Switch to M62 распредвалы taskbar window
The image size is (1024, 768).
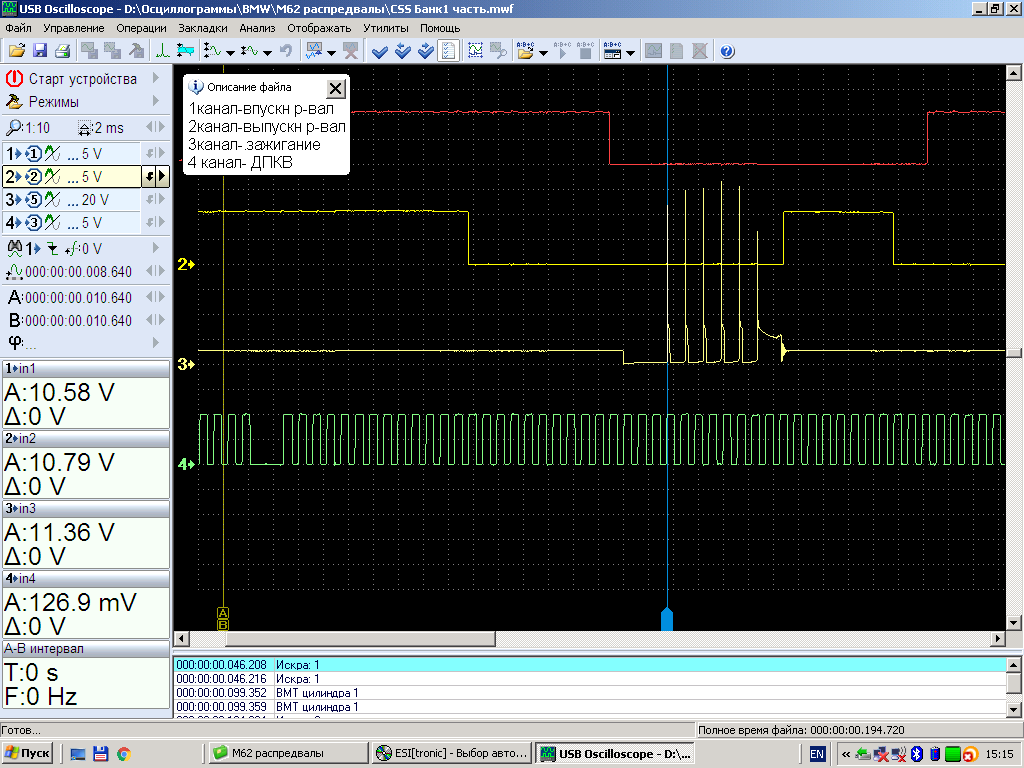pos(290,754)
